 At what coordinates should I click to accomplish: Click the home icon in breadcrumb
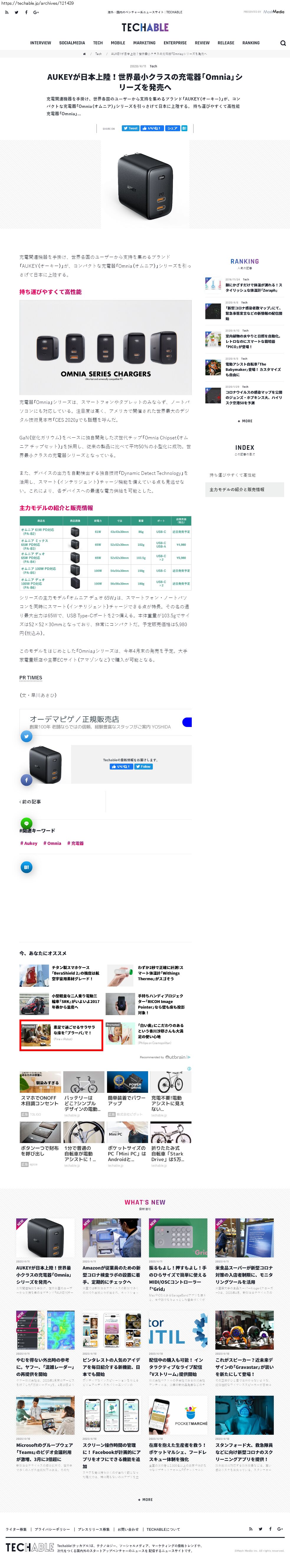(84, 53)
